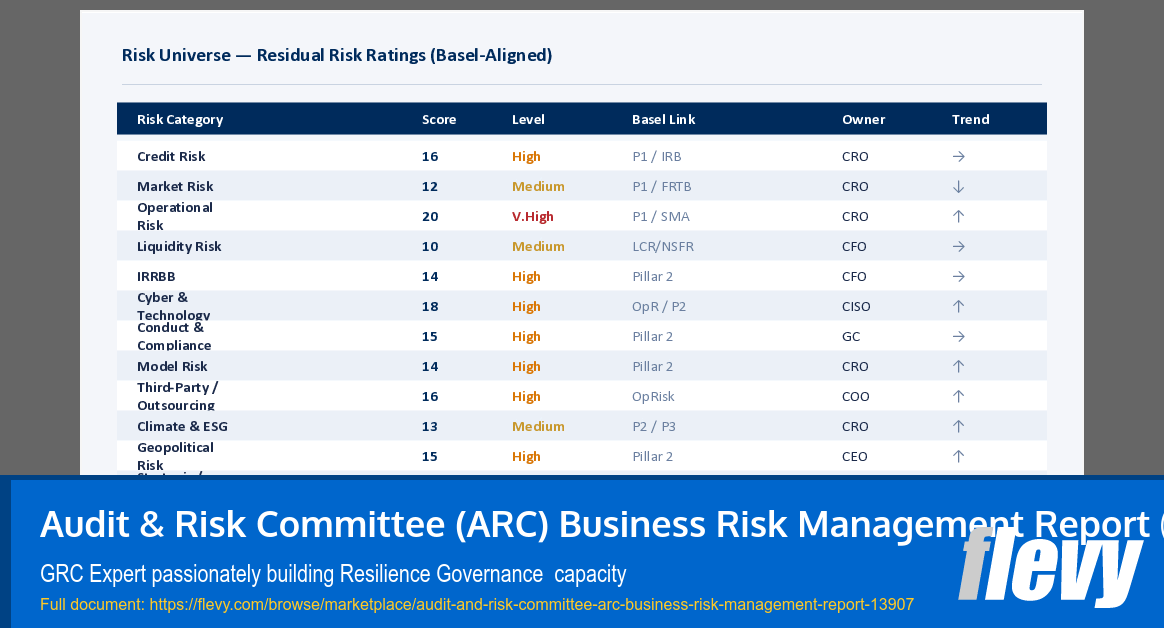1164x628 pixels.
Task: Select the Model Risk row label
Action: coord(172,367)
